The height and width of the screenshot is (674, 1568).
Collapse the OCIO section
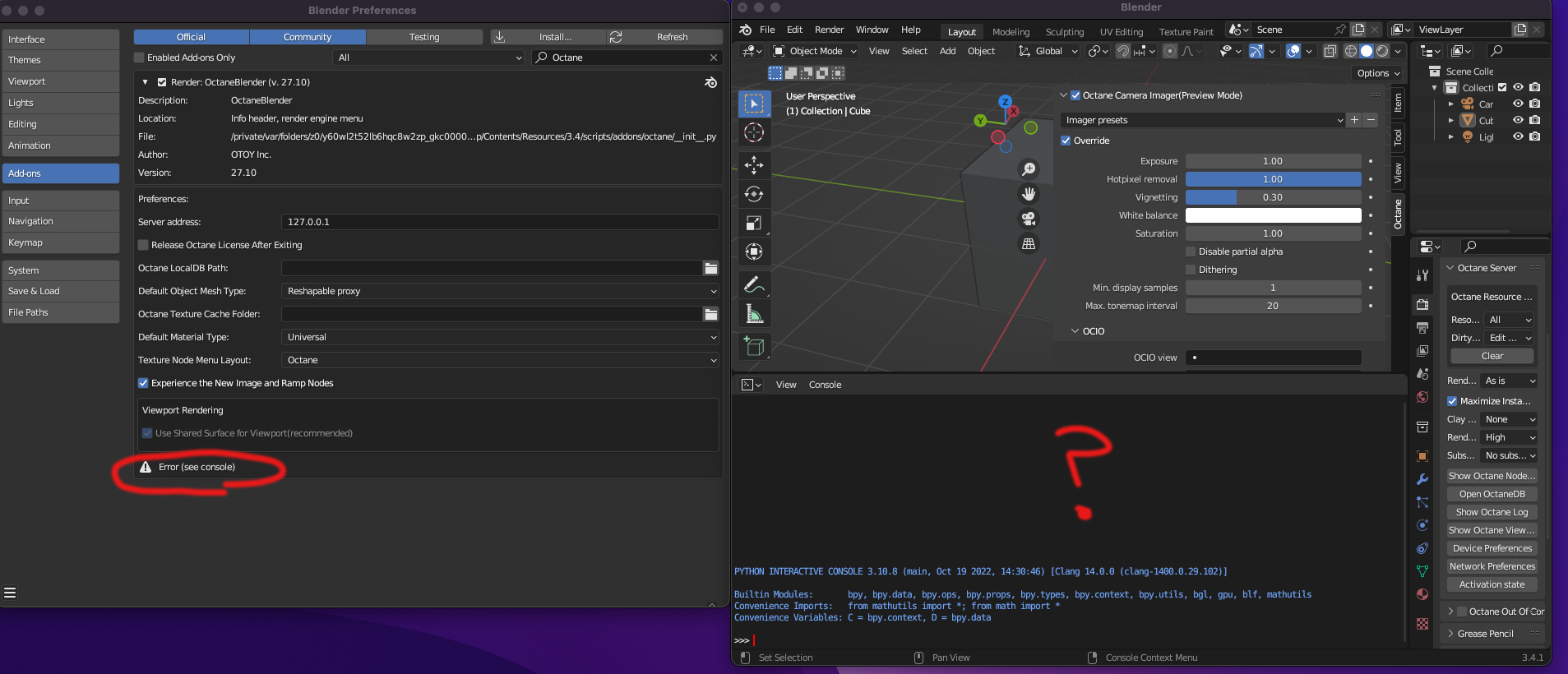[x=1075, y=331]
